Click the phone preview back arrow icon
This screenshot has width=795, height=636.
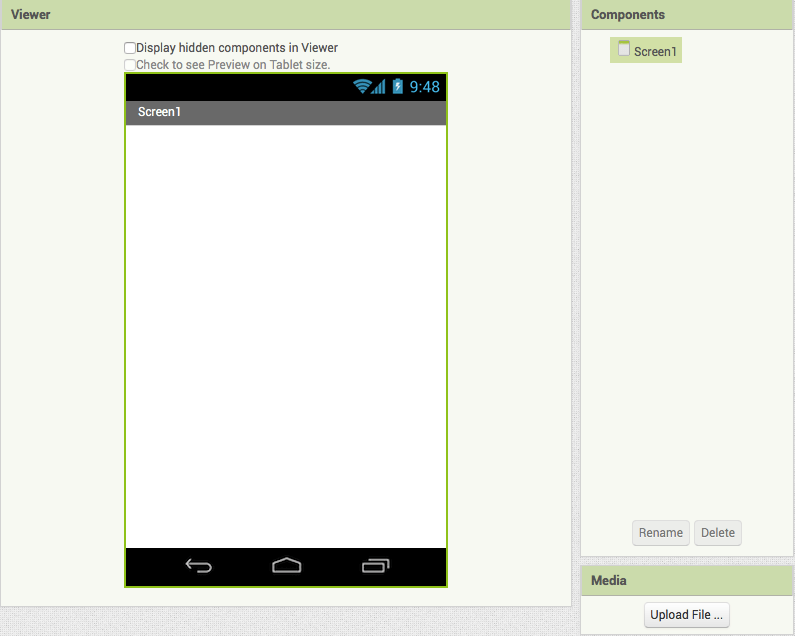coord(199,566)
